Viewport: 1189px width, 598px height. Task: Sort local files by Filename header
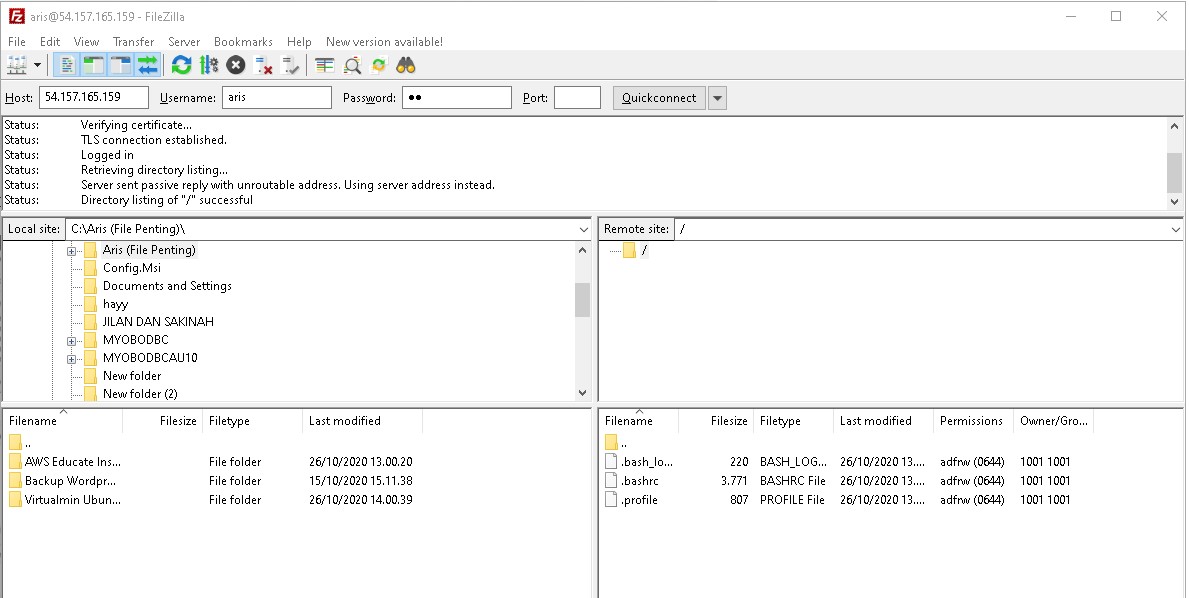click(x=62, y=421)
